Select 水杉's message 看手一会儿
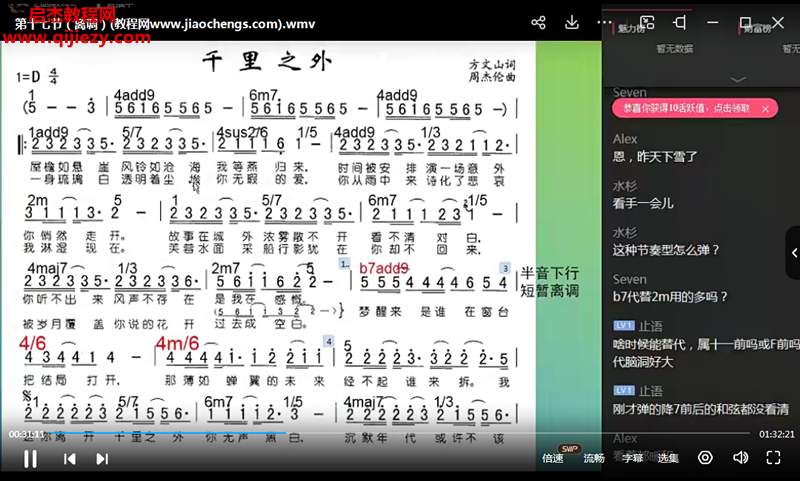800x481 pixels. pyautogui.click(x=643, y=204)
